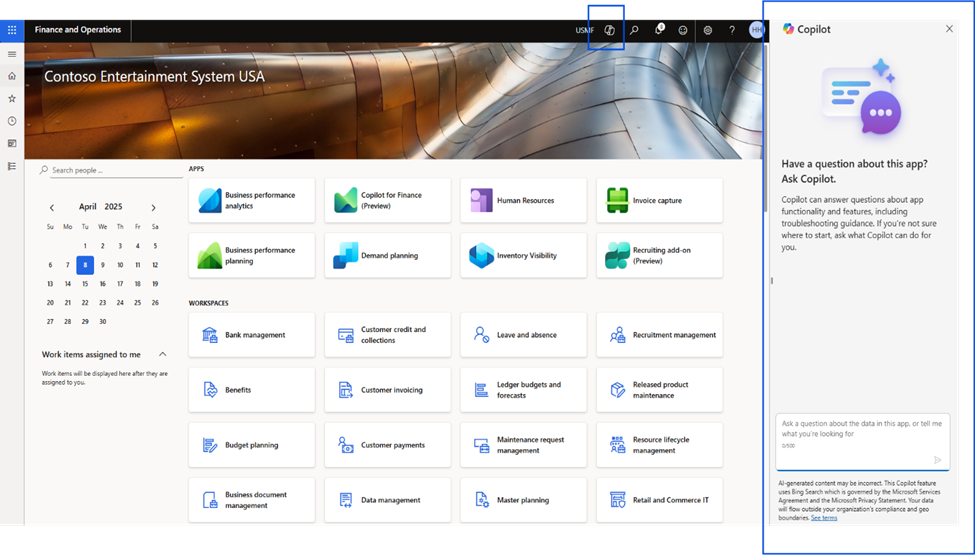
Task: Open the Benefits workspace
Action: point(252,390)
